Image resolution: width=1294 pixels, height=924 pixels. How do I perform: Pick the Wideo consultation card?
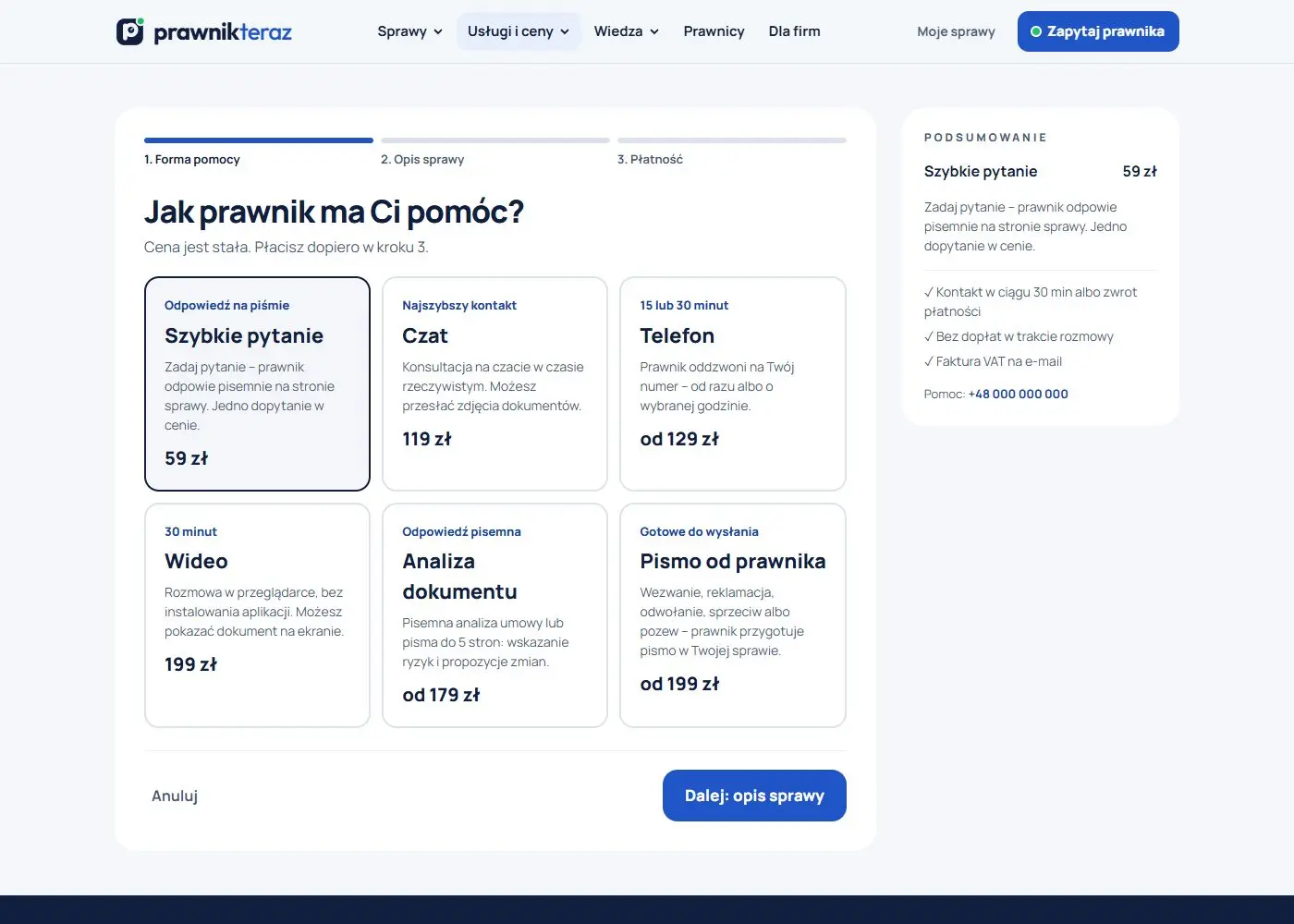coord(257,615)
